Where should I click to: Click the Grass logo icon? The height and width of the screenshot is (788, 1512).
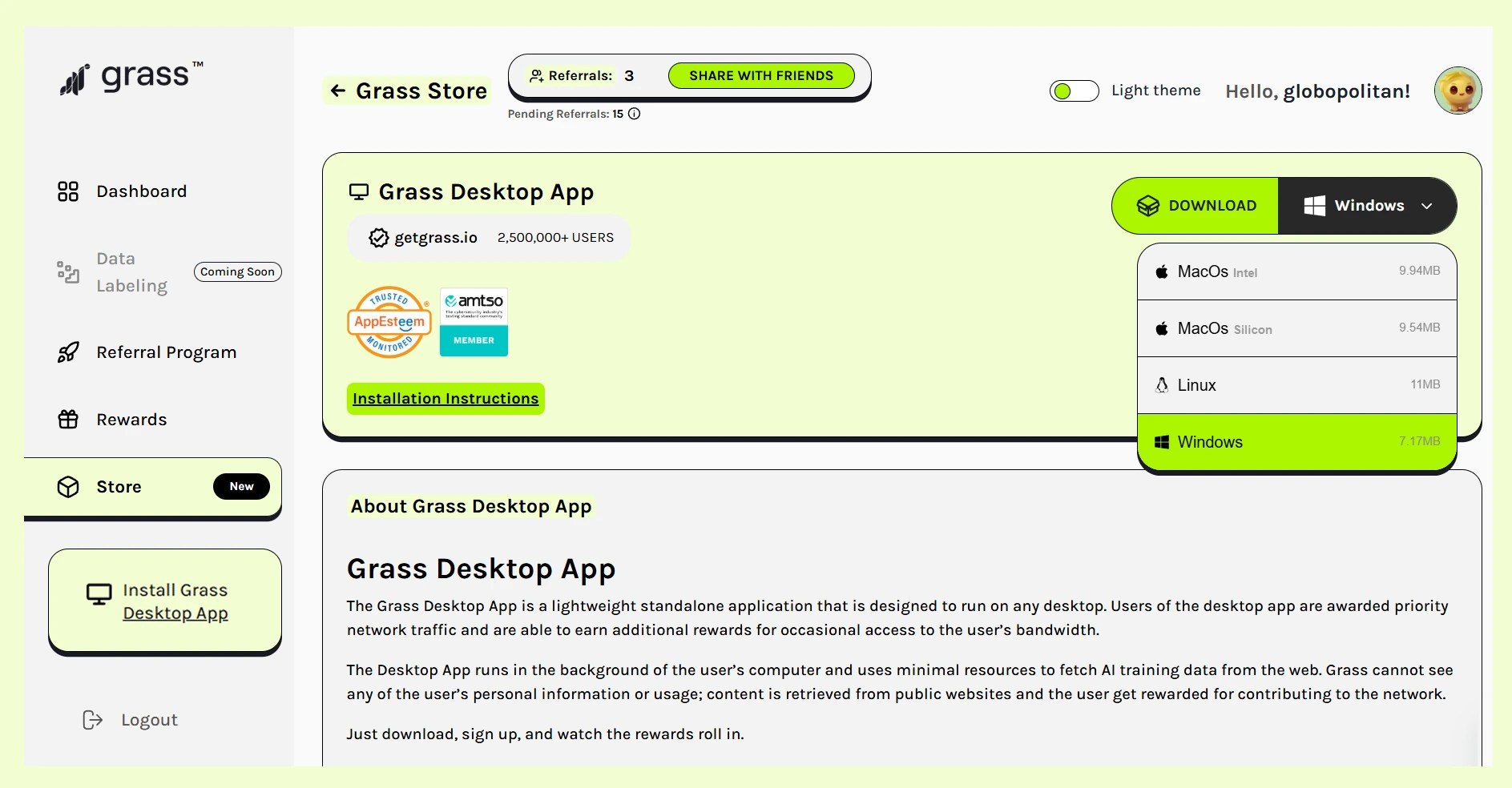pyautogui.click(x=74, y=79)
